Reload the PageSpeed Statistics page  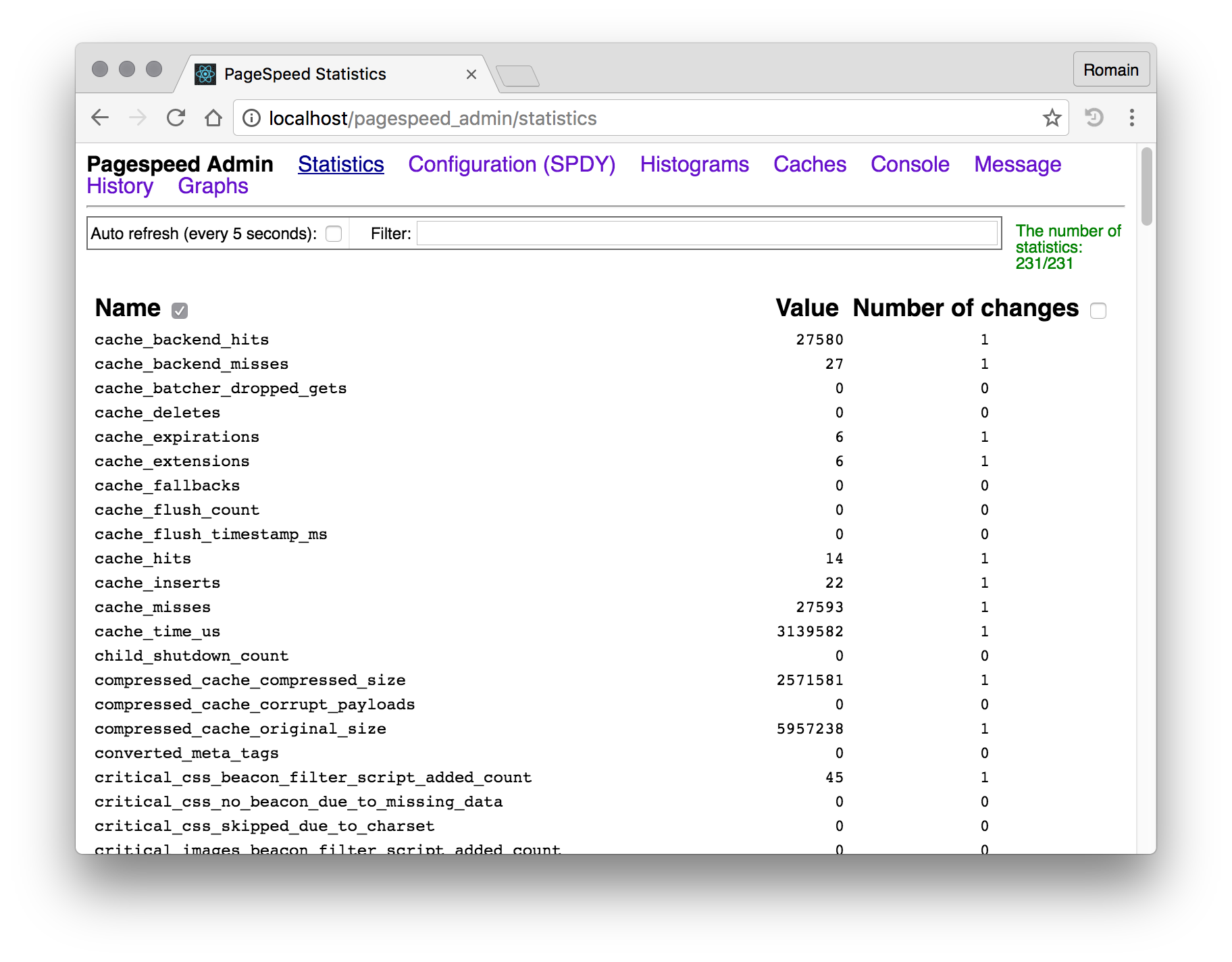pos(175,118)
